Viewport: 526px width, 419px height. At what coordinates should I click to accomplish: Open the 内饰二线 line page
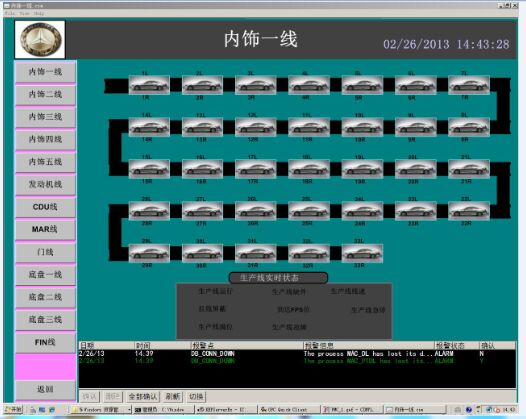point(45,94)
